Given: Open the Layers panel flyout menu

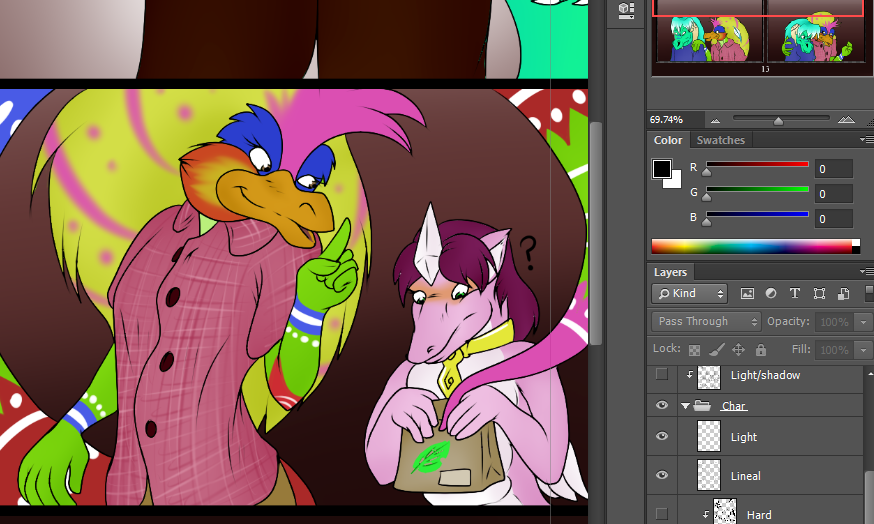Looking at the screenshot, I should pyautogui.click(x=867, y=271).
